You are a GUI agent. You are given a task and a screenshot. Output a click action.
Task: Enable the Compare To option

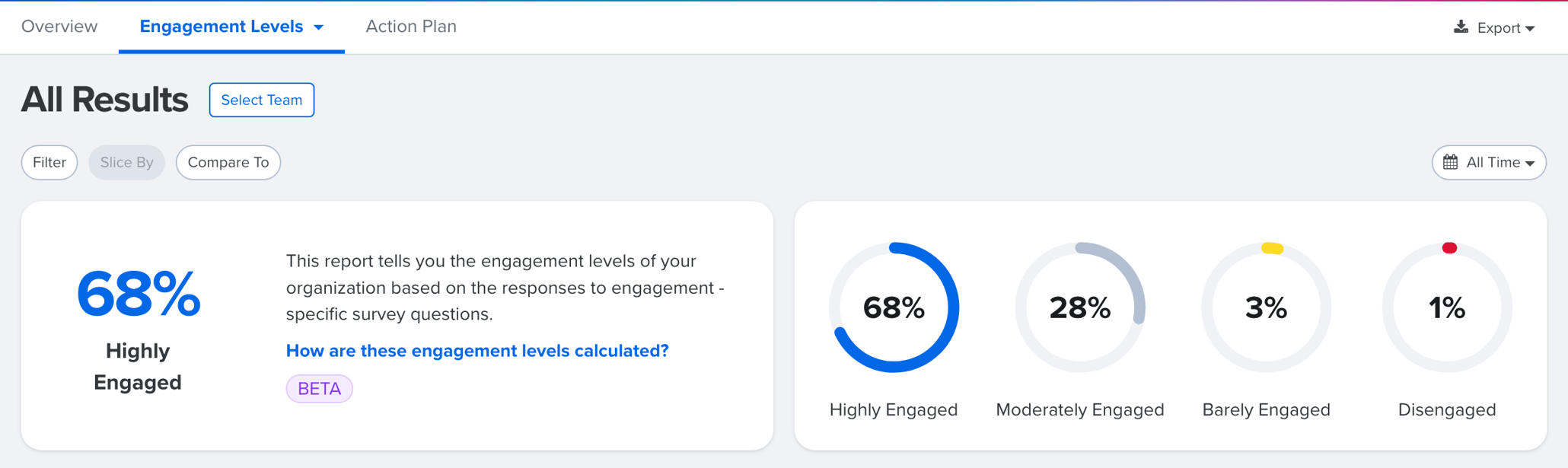pos(228,162)
